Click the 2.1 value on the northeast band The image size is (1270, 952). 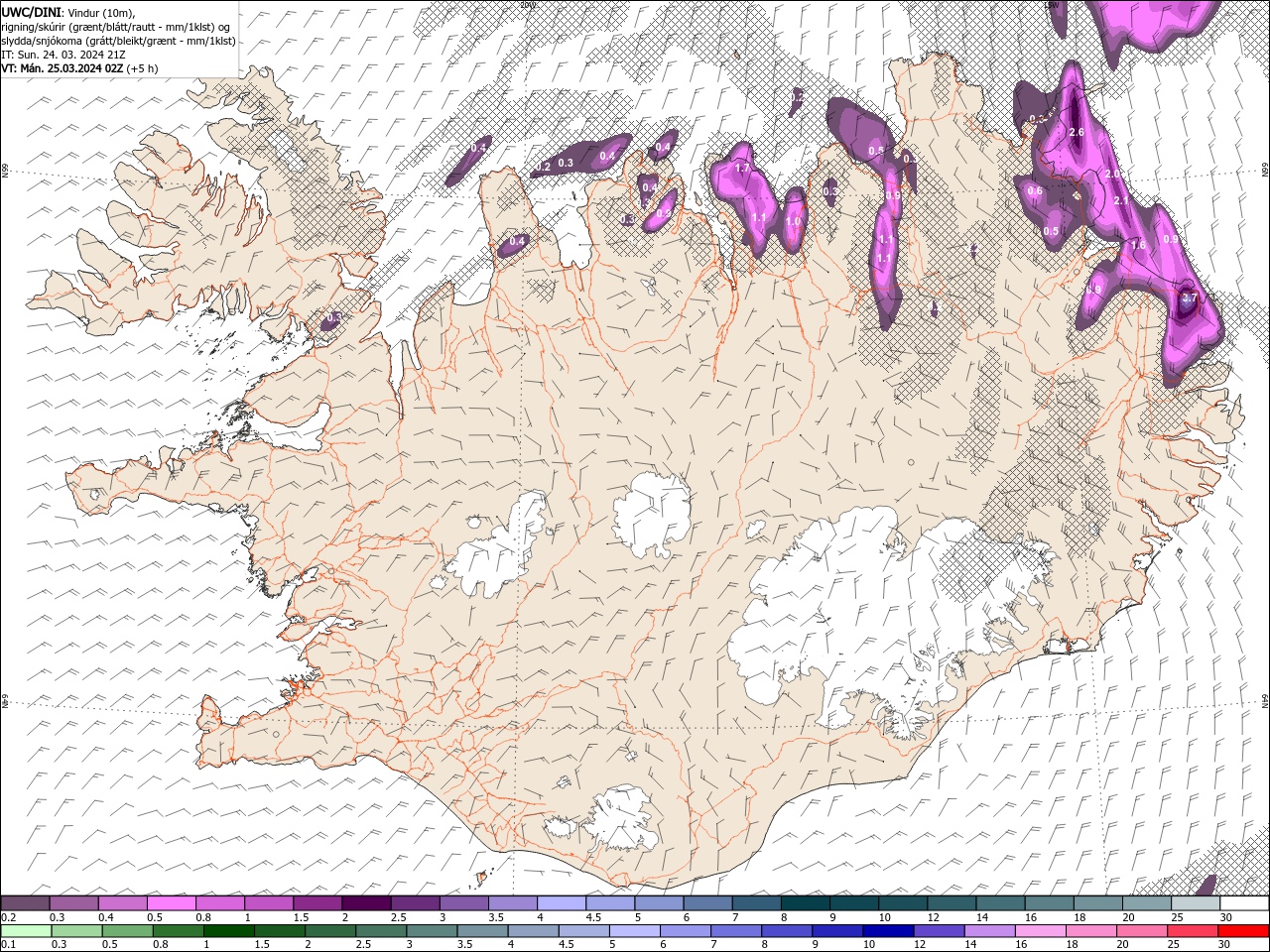pos(1122,200)
